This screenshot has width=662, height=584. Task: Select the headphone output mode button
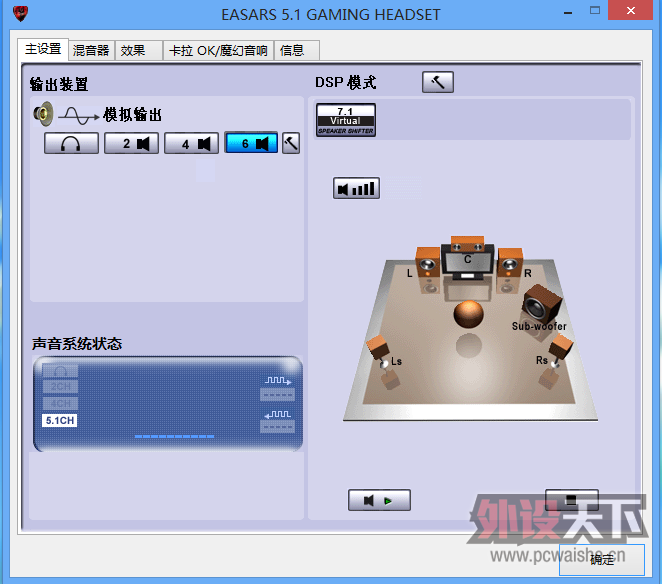[x=71, y=144]
